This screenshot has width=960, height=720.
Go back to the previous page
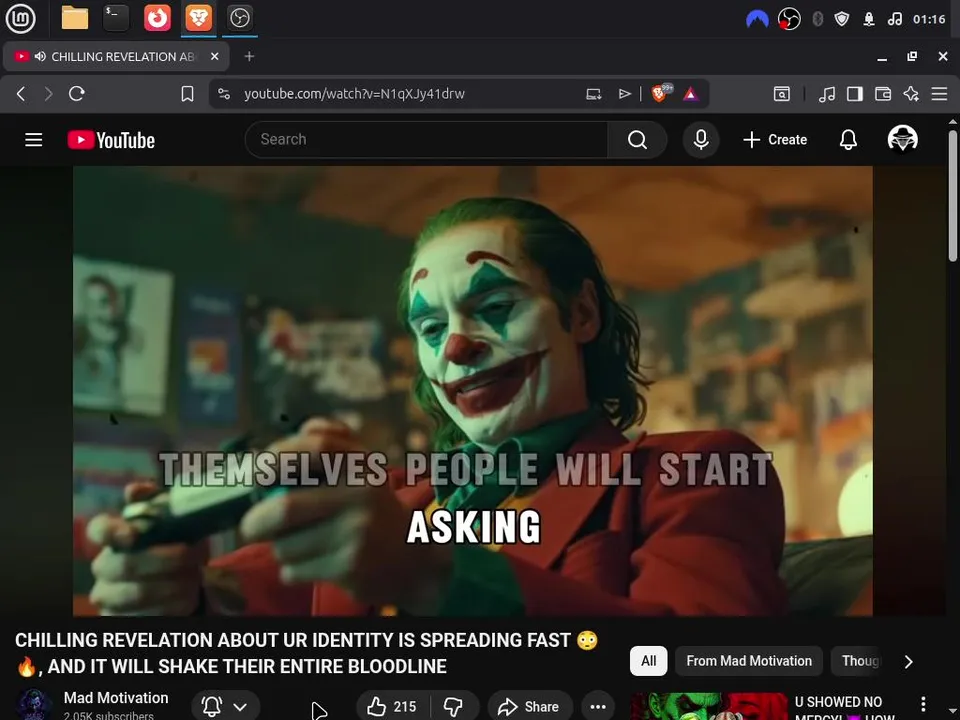tap(21, 94)
